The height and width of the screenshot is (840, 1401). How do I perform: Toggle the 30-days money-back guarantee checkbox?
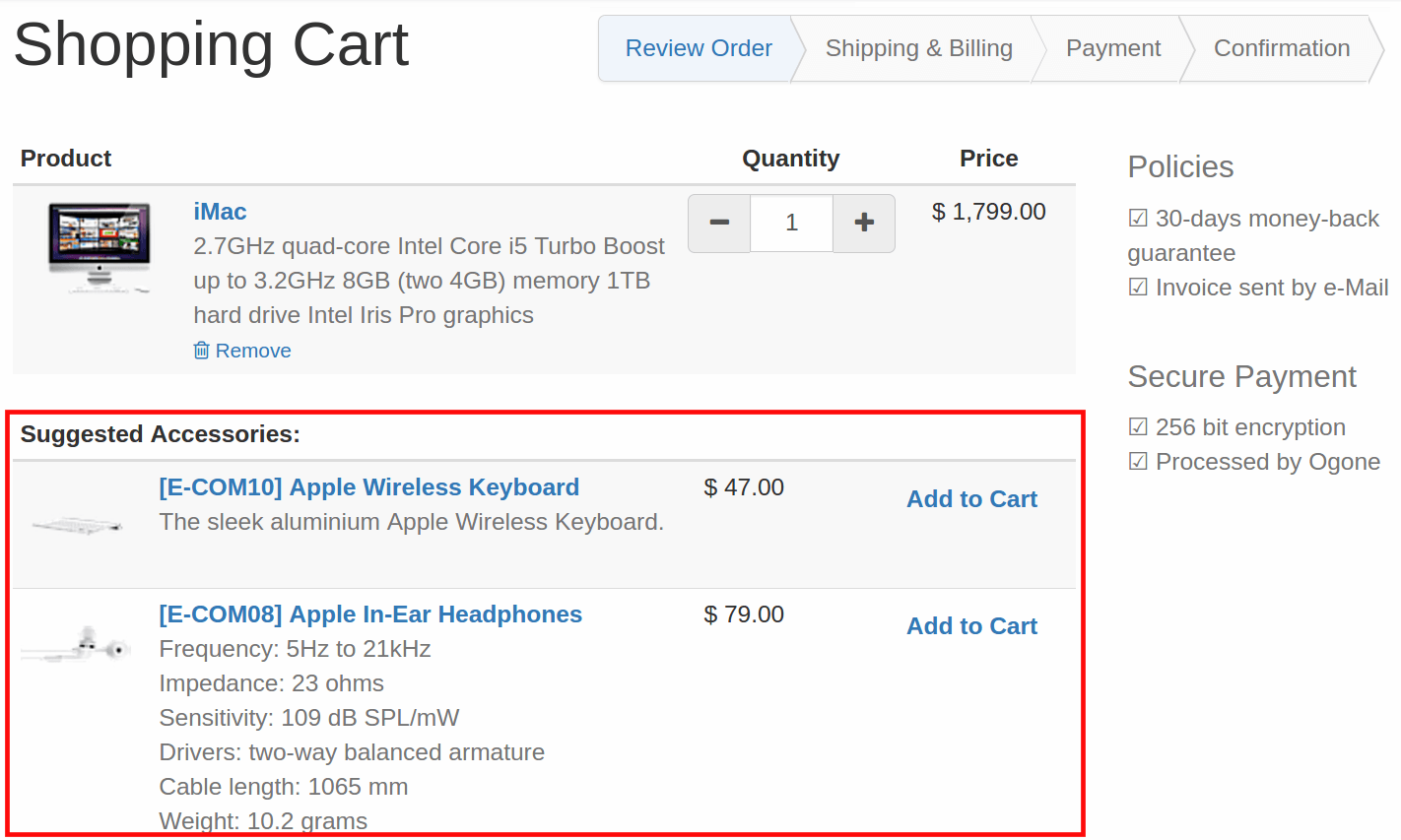point(1138,218)
